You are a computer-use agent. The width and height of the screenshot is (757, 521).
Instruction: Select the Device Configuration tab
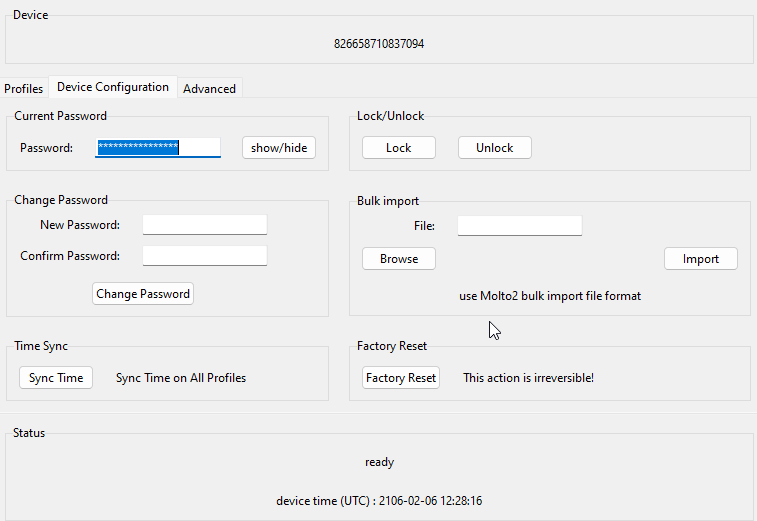coord(113,87)
